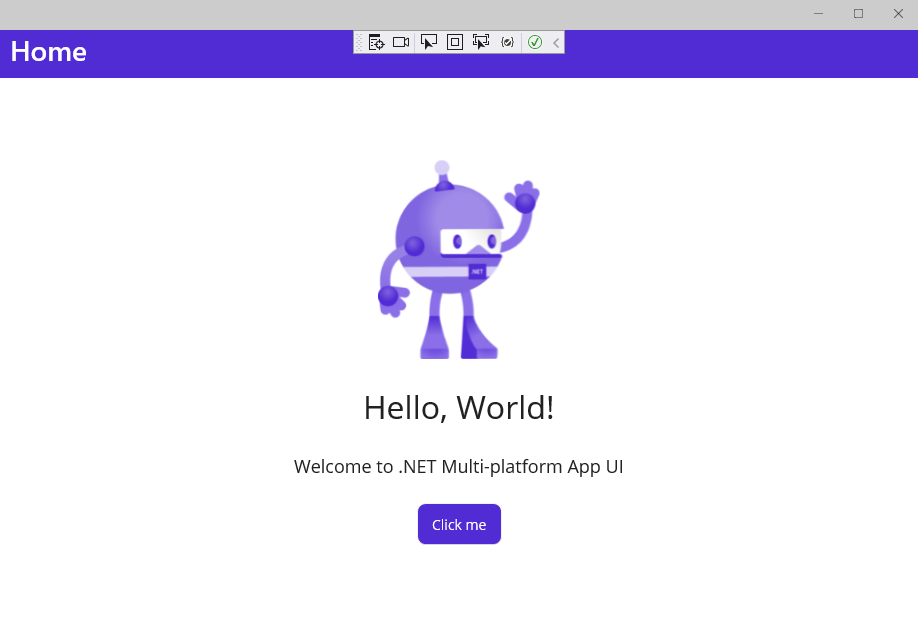The width and height of the screenshot is (918, 626).
Task: Open the Live Visual Tree from debug toolbar
Action: click(x=376, y=42)
